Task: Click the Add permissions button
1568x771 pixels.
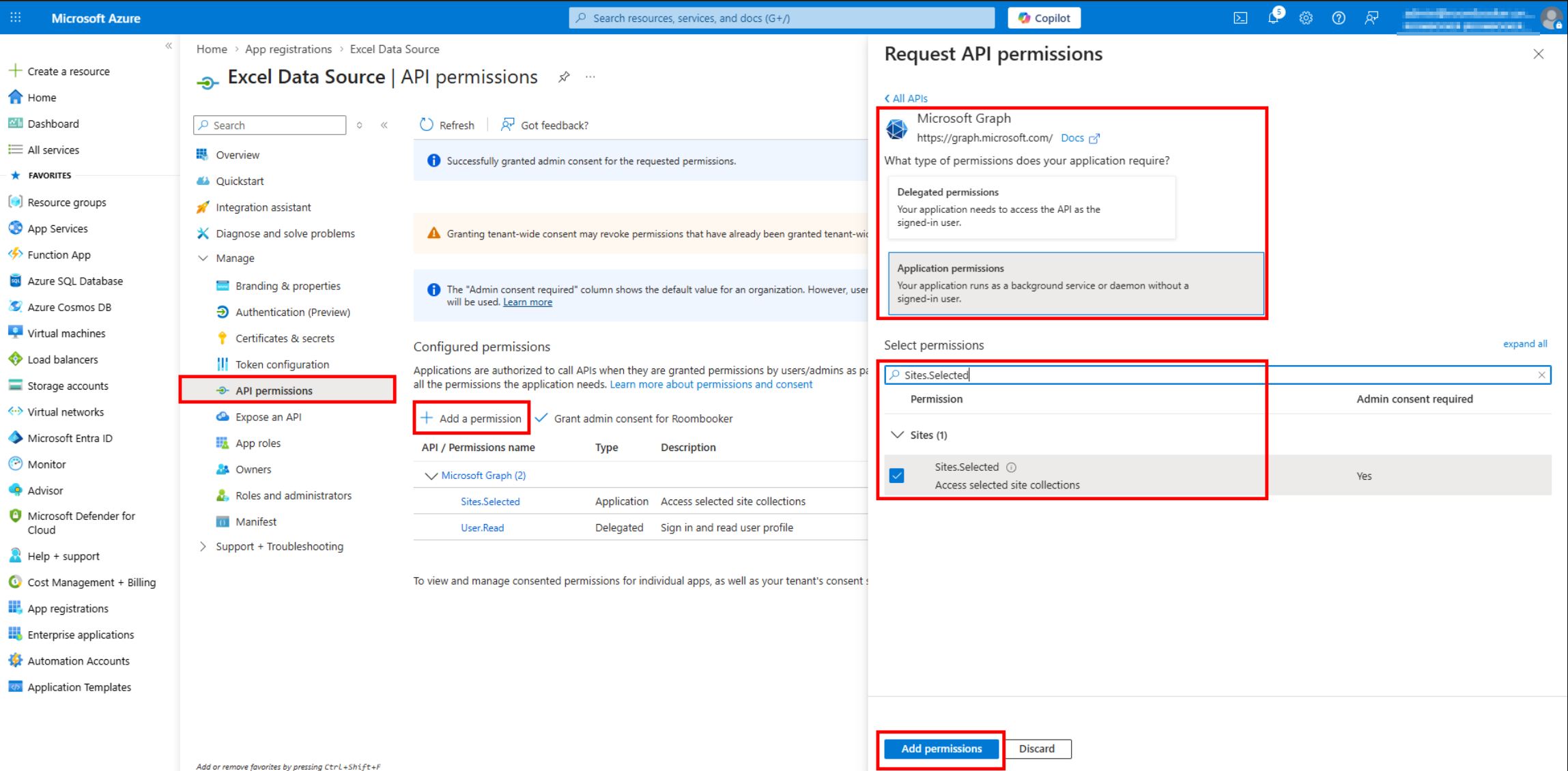Action: 941,748
